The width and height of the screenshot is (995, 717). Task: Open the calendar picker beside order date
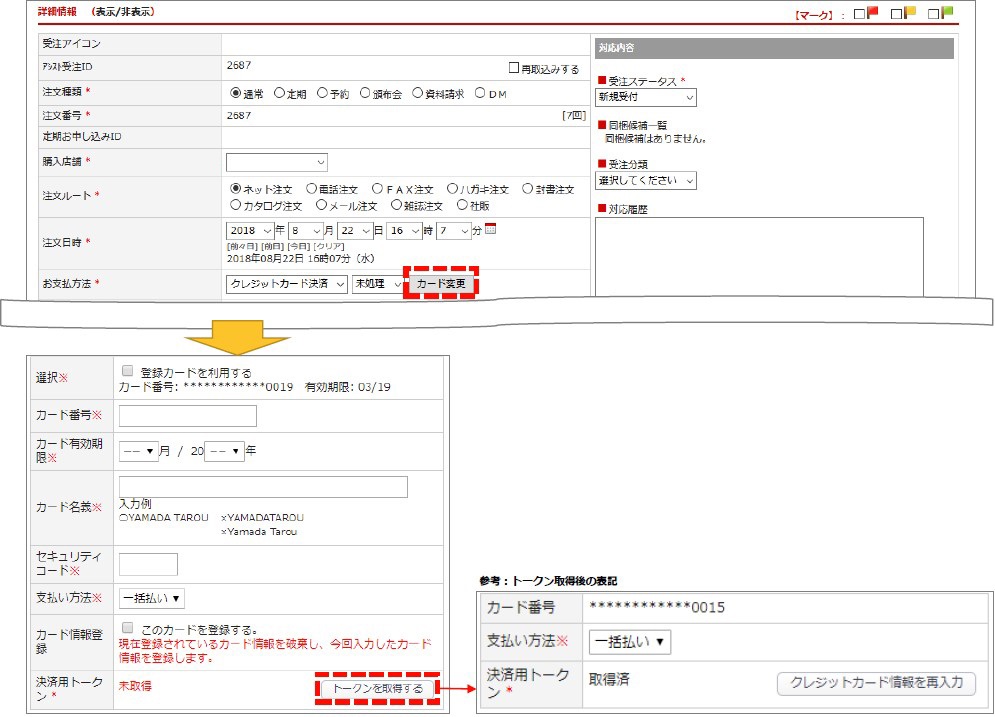[490, 230]
